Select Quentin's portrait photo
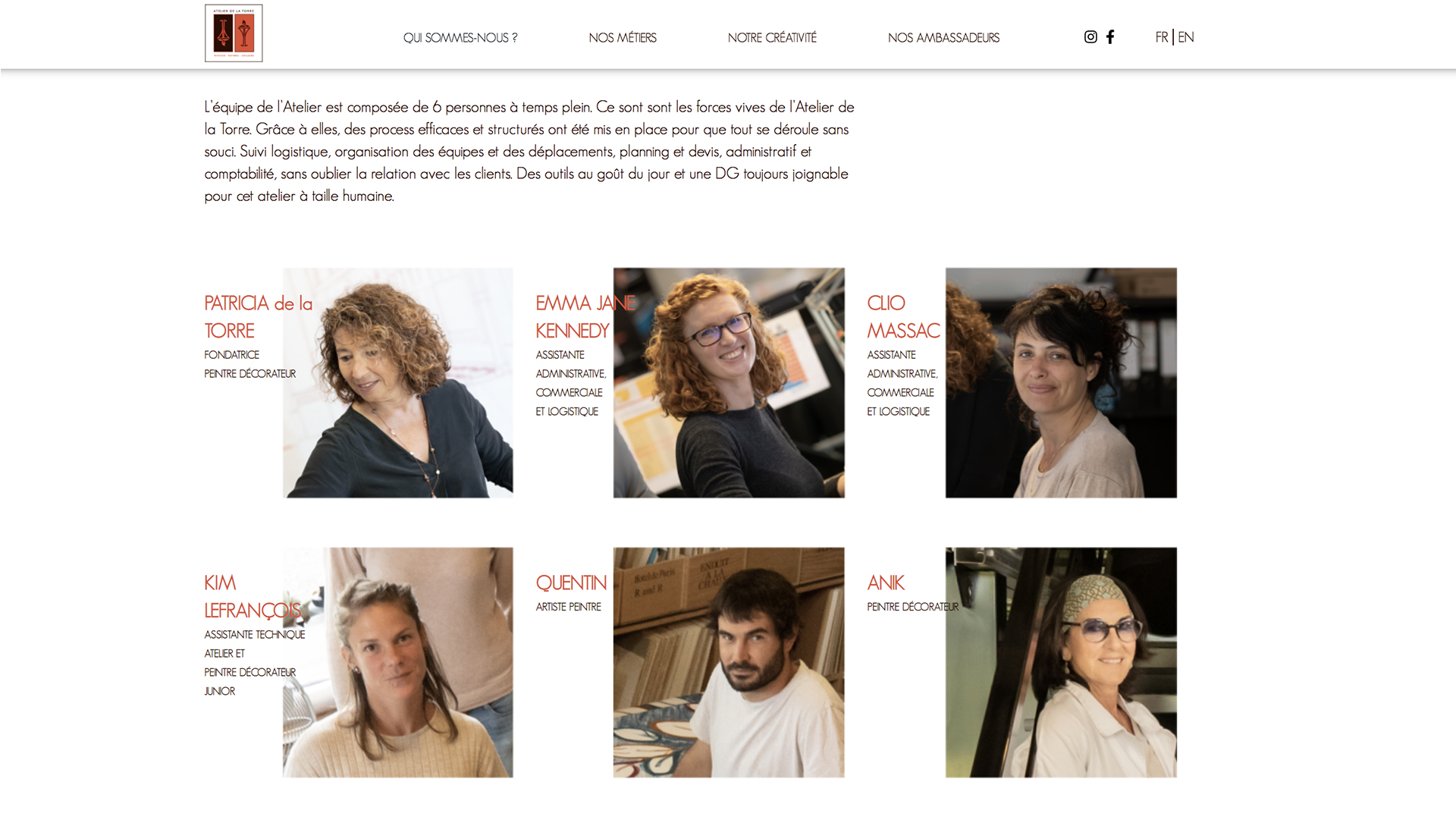 [729, 662]
